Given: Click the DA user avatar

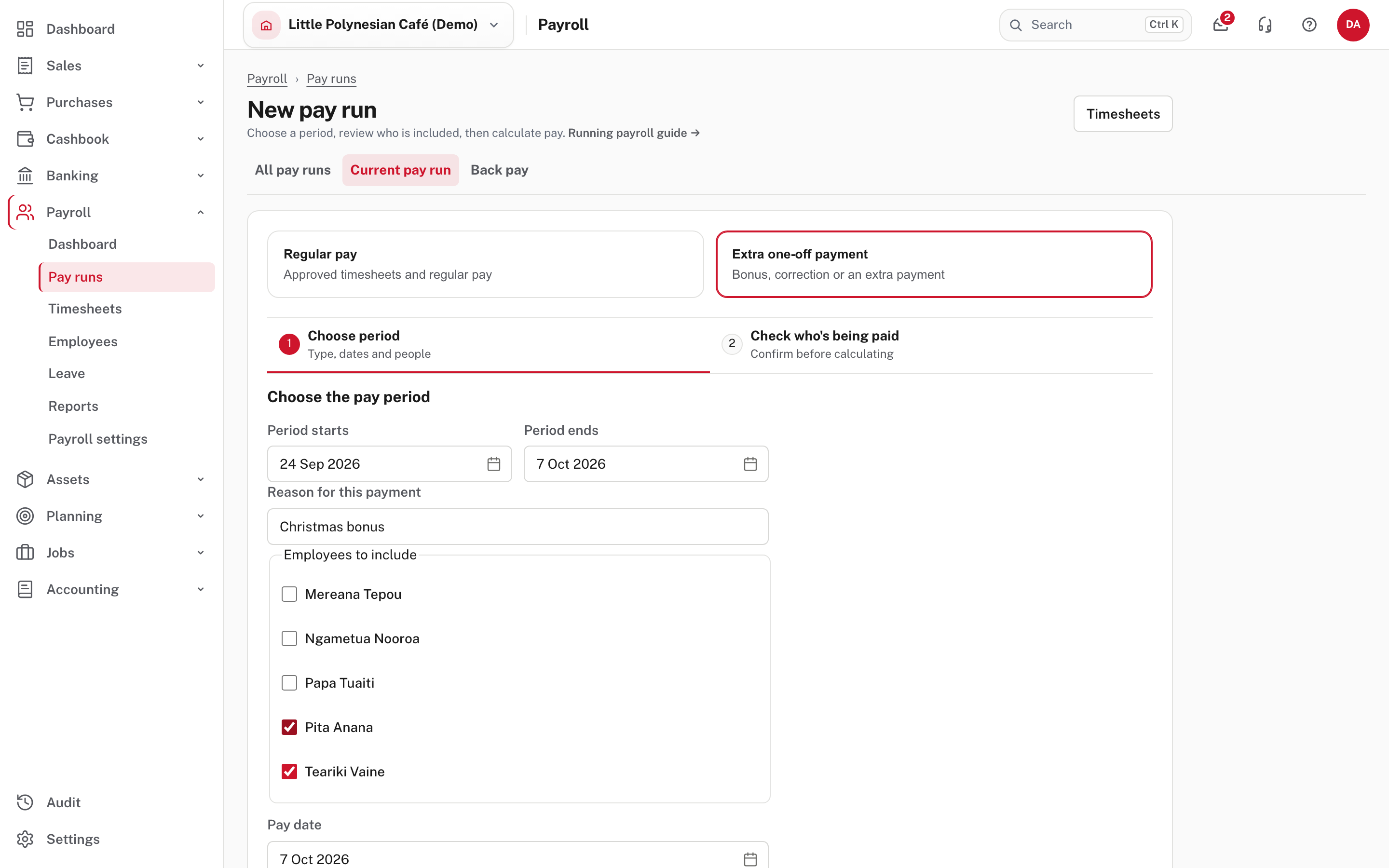Looking at the screenshot, I should [x=1353, y=25].
